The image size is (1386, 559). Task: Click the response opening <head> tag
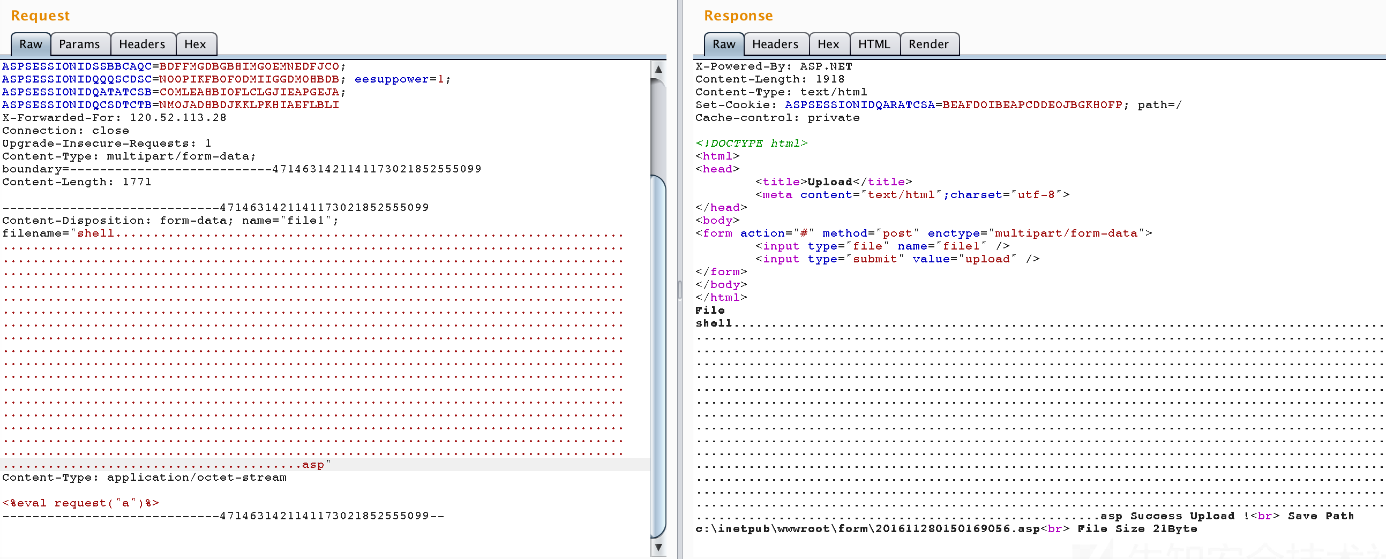718,169
